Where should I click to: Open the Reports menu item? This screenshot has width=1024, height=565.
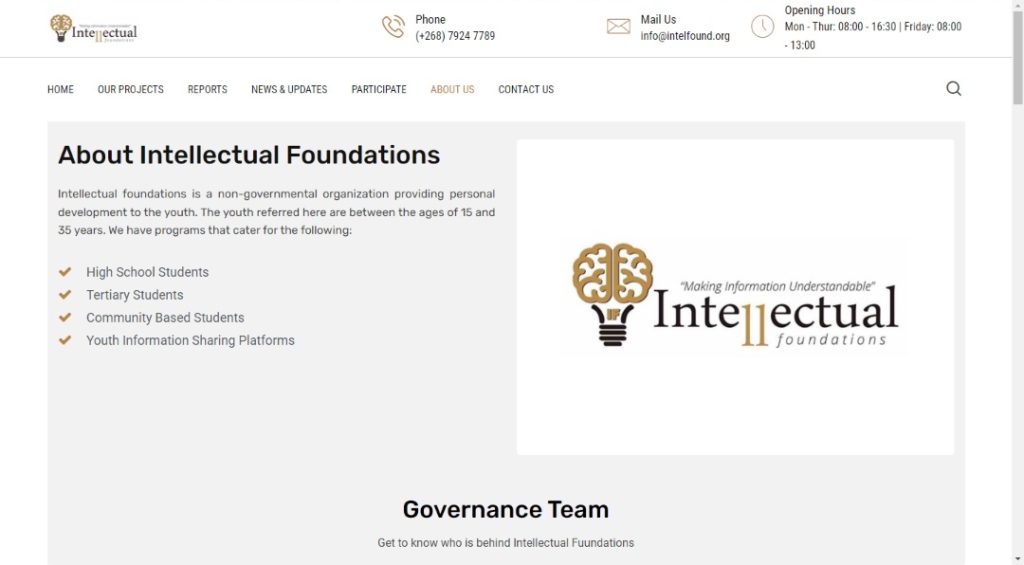[x=207, y=89]
